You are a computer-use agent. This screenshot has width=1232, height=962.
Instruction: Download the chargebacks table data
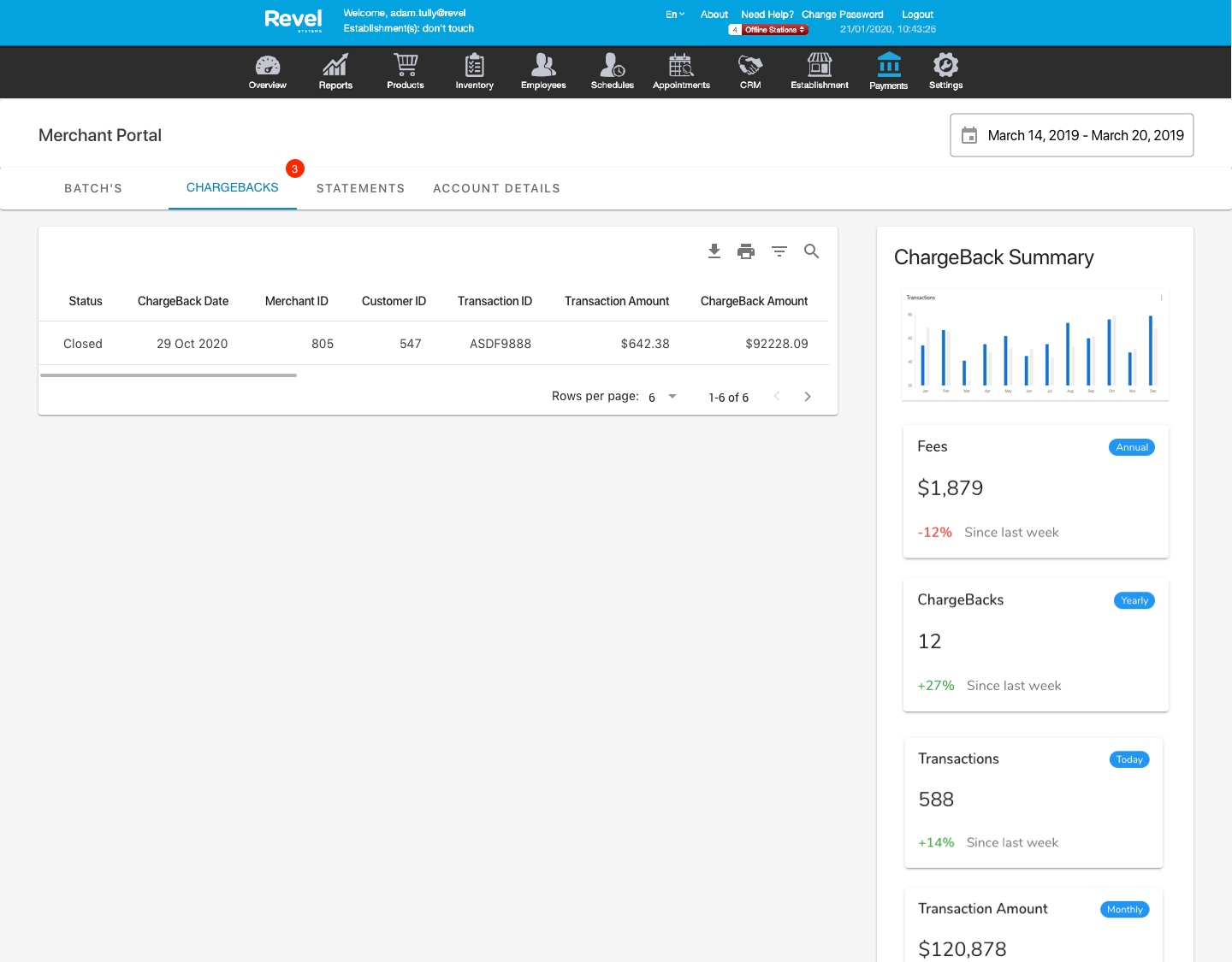tap(714, 251)
